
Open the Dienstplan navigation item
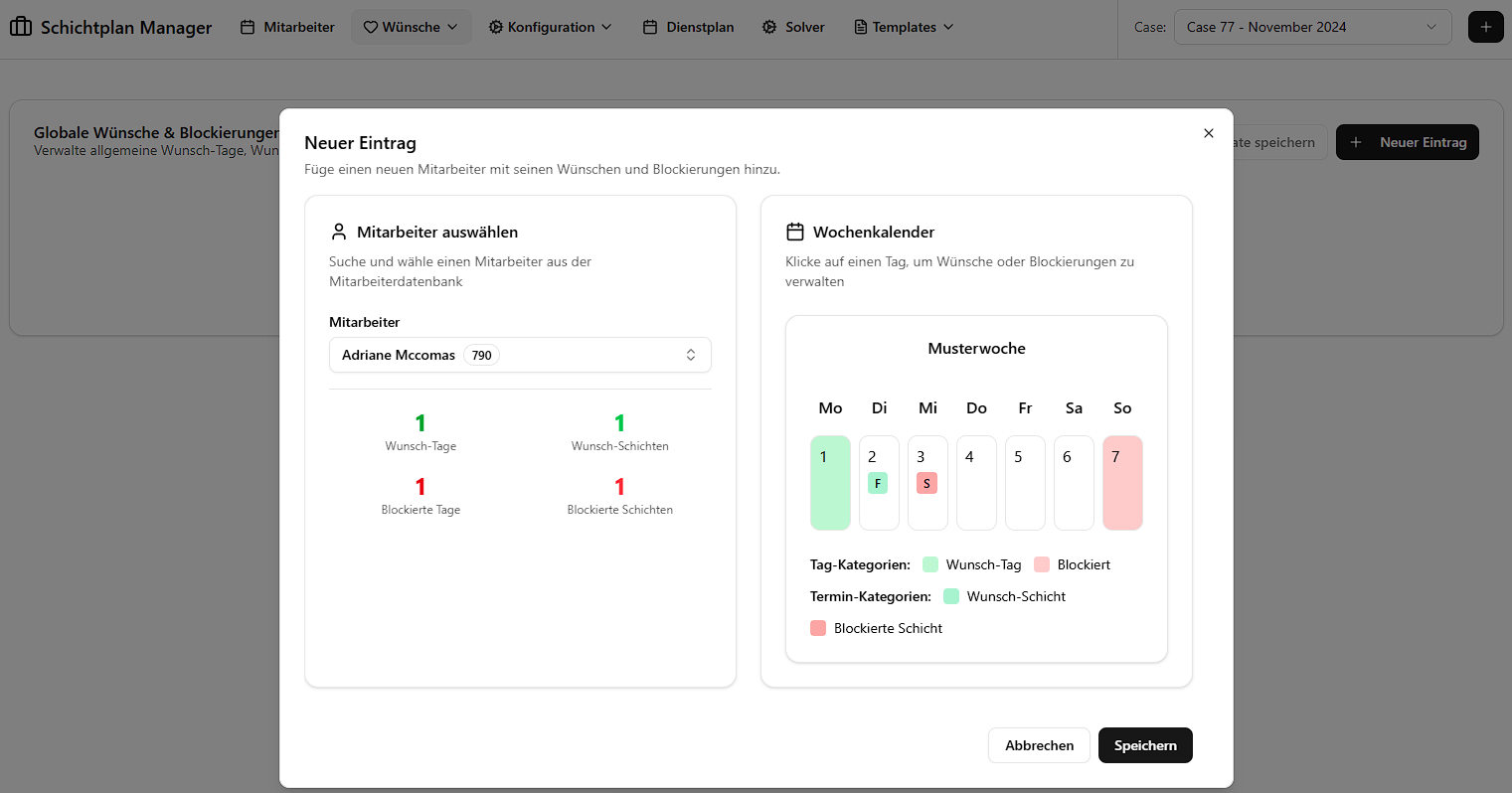[x=688, y=27]
